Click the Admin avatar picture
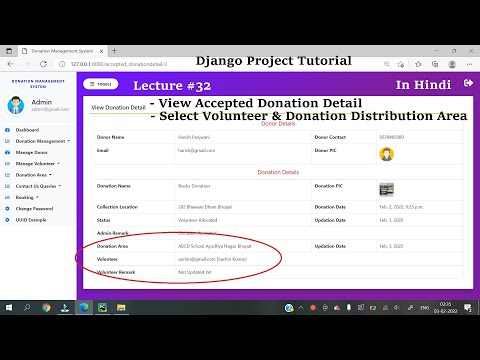 (16, 105)
